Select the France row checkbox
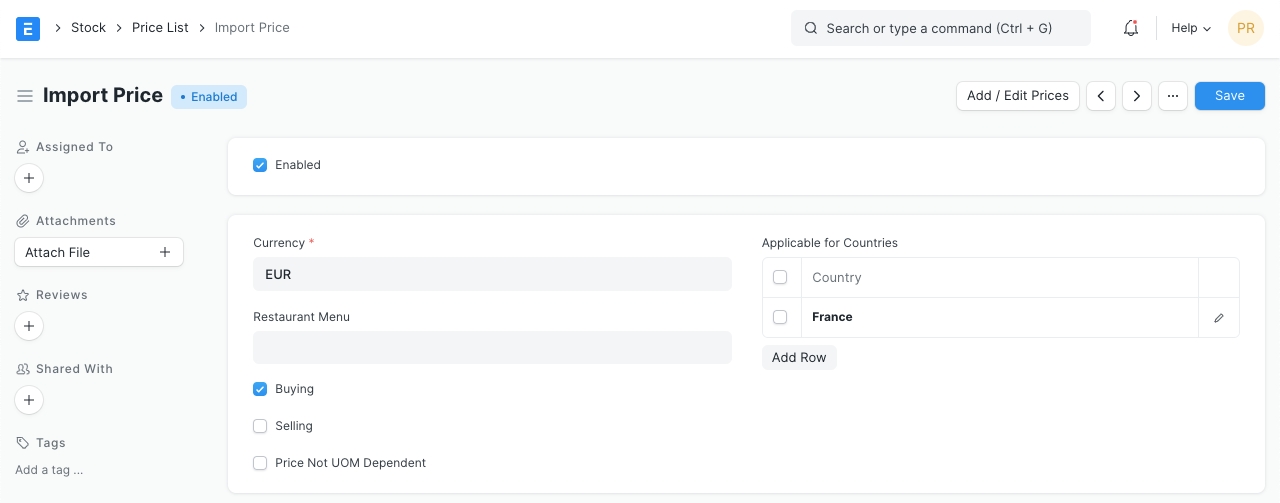1280x503 pixels. (x=780, y=317)
